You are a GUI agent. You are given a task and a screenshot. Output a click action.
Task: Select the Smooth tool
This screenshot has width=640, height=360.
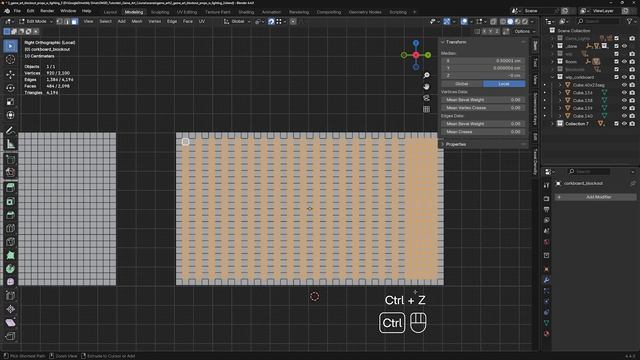coord(10,282)
